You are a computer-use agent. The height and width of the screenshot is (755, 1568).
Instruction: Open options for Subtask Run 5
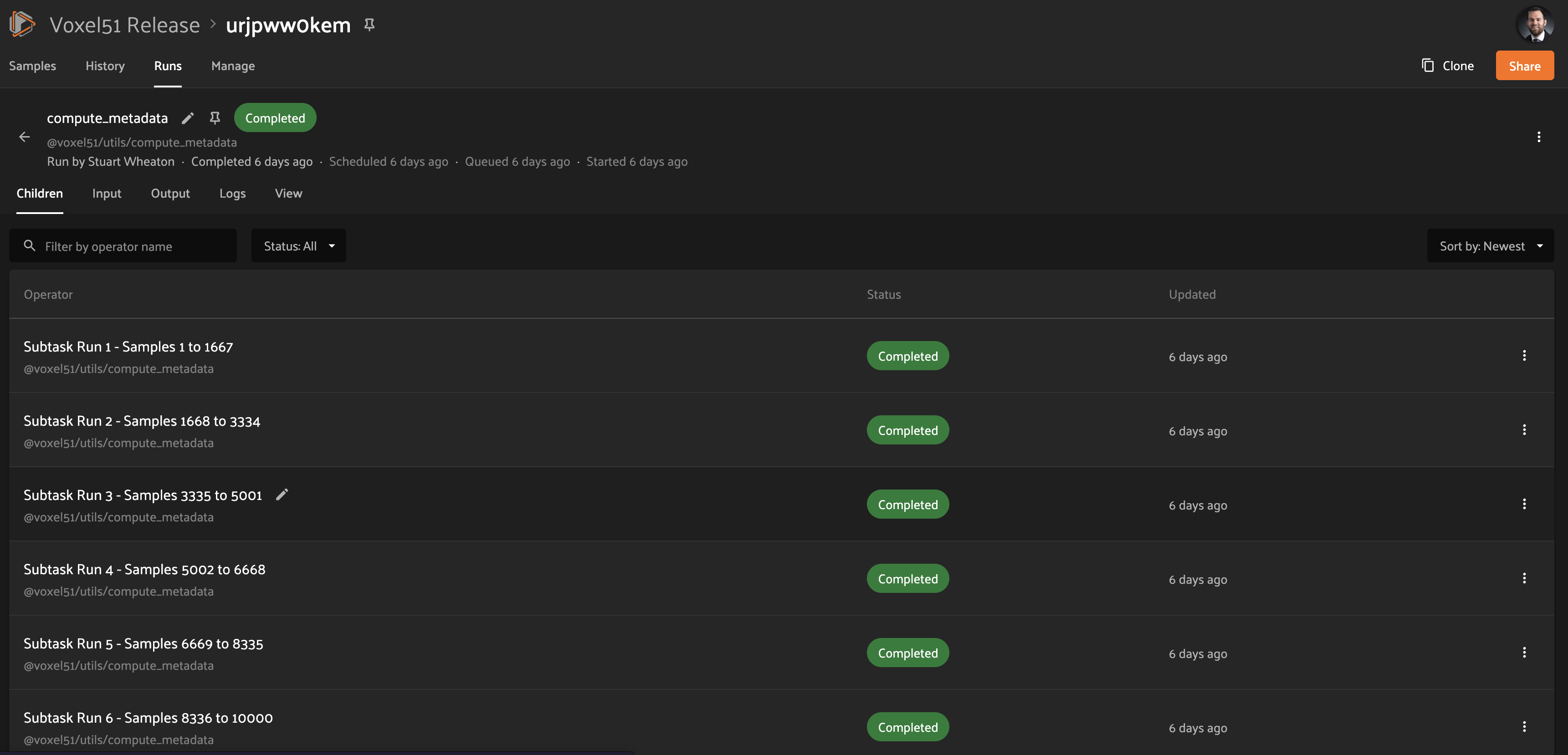(x=1523, y=652)
